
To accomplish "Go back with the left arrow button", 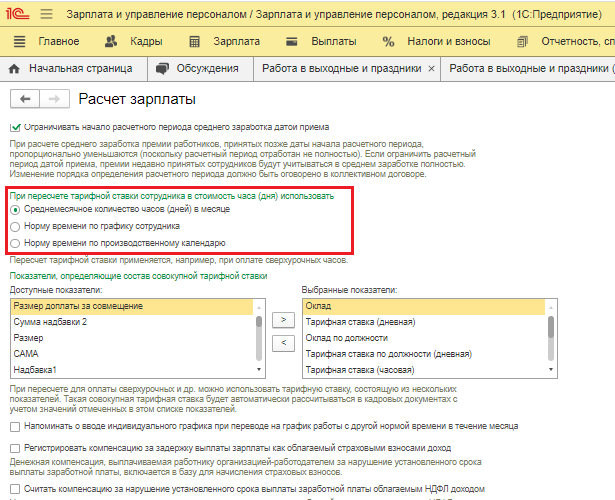I will pyautogui.click(x=25, y=99).
